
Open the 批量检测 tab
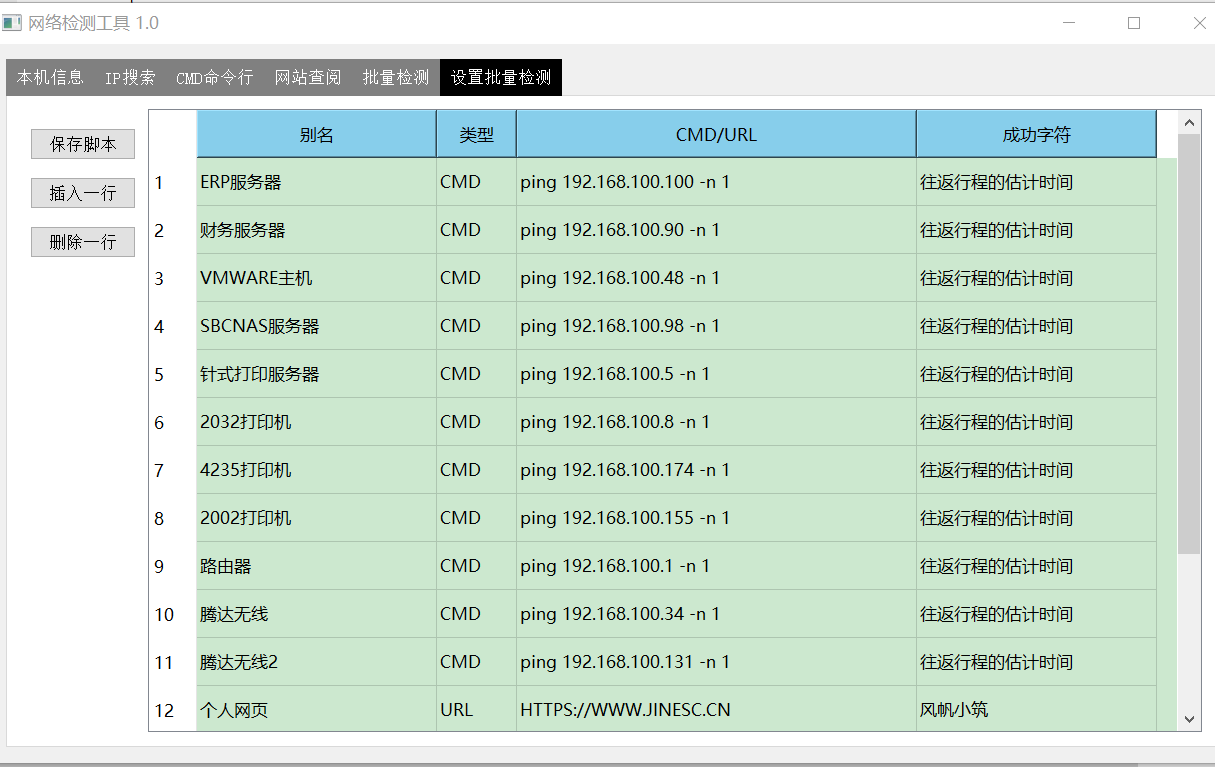pyautogui.click(x=395, y=78)
